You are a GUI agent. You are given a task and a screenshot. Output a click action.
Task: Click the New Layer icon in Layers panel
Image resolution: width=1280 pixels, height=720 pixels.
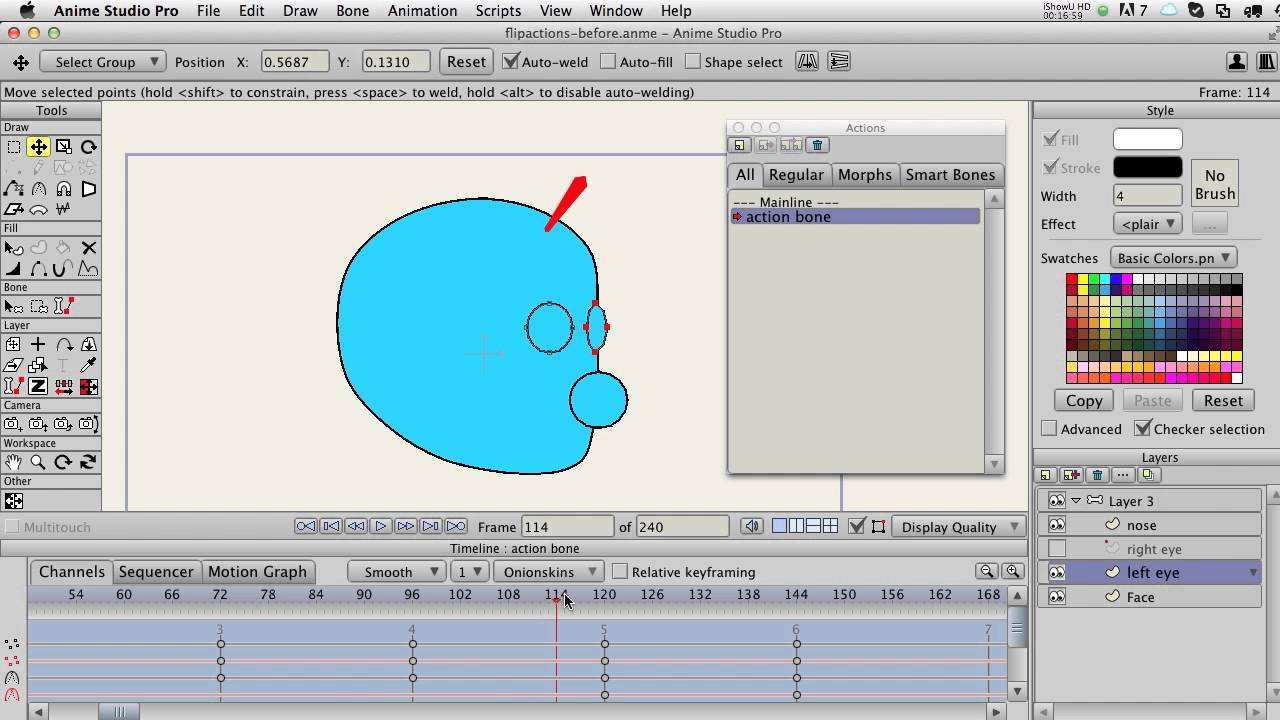(1046, 476)
